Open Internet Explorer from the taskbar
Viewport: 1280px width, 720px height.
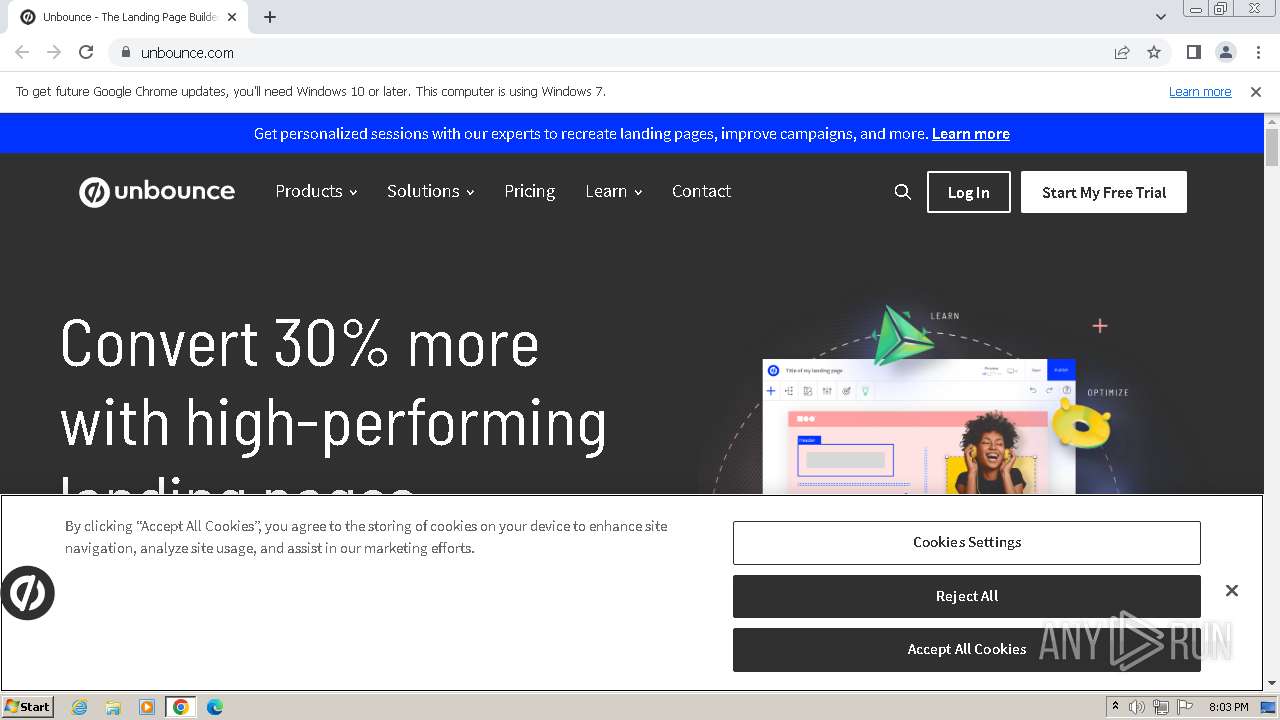coord(80,707)
